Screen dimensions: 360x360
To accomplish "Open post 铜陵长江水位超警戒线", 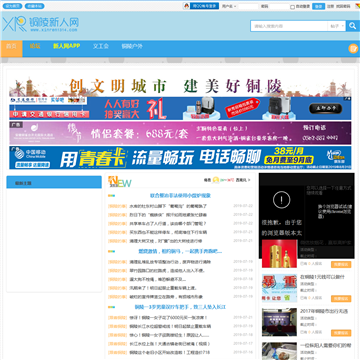I will (170, 326).
